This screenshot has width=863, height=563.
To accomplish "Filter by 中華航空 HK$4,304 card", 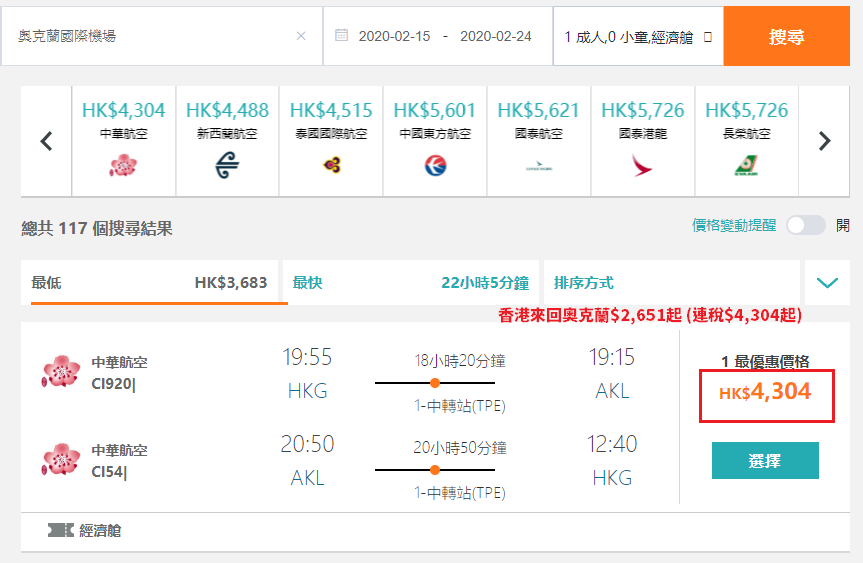I will [x=124, y=141].
